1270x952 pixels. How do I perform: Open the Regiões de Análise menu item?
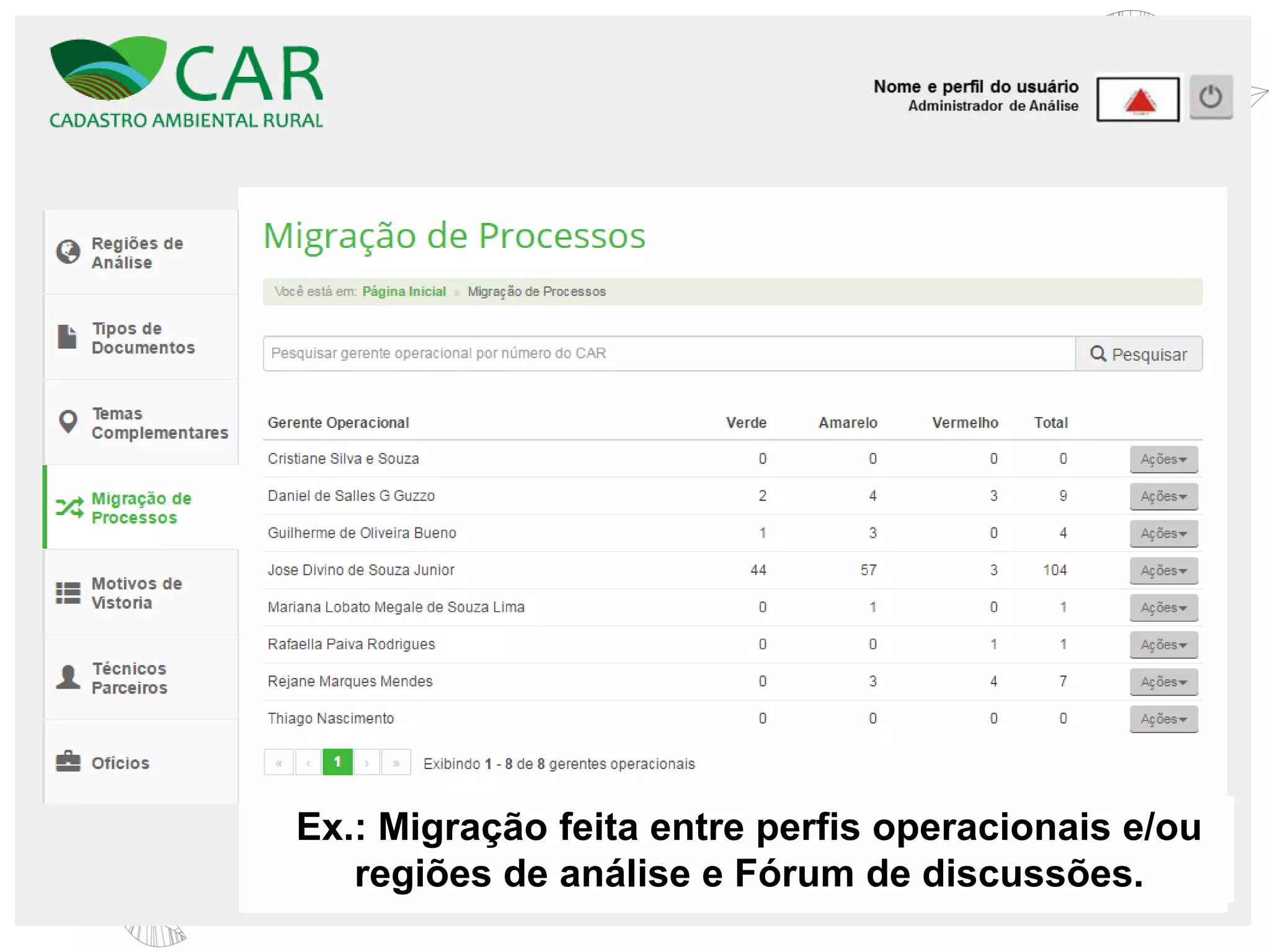[x=141, y=252]
